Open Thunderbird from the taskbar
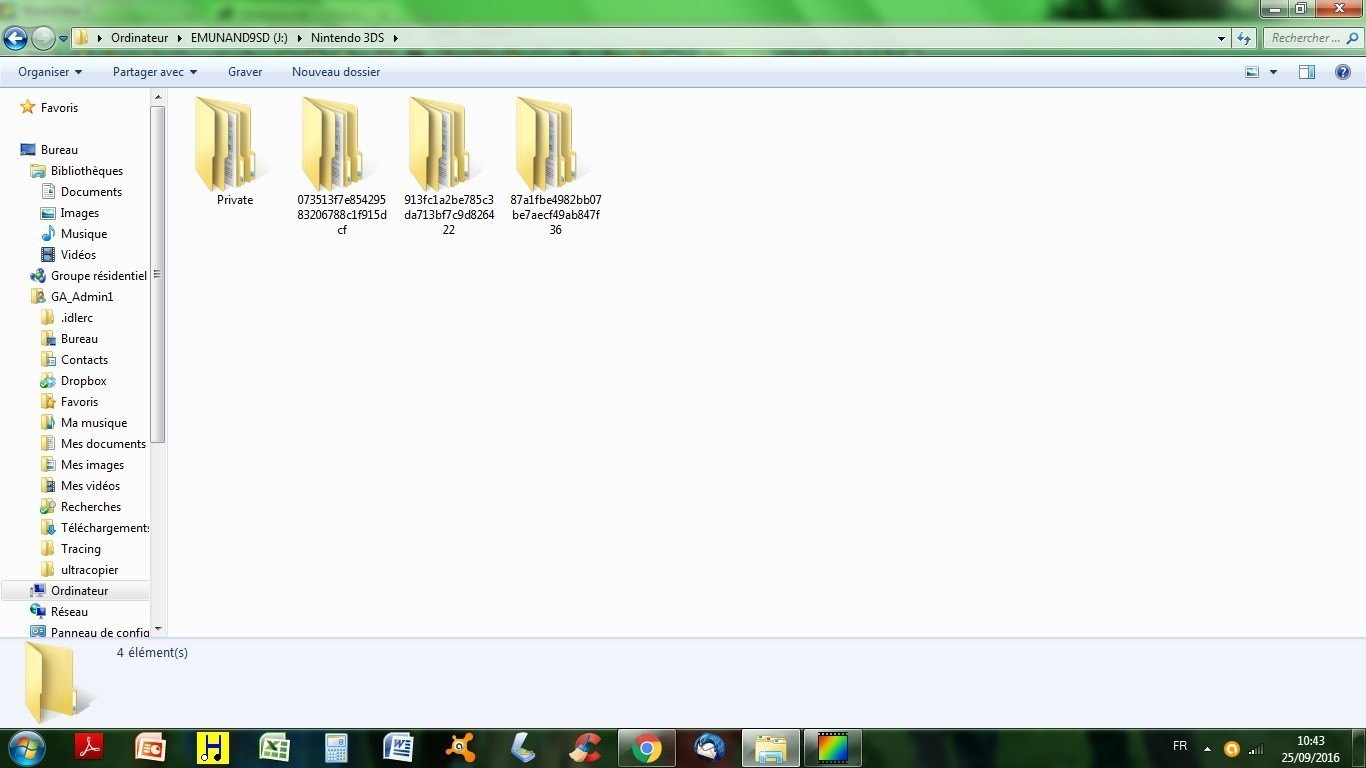This screenshot has height=768, width=1366. pos(709,747)
